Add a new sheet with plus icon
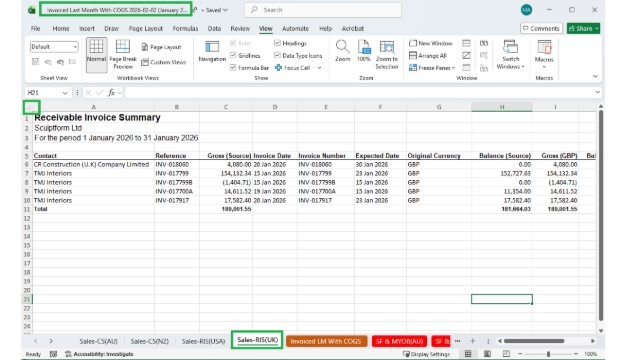Image resolution: width=640 pixels, height=360 pixels. click(x=472, y=341)
